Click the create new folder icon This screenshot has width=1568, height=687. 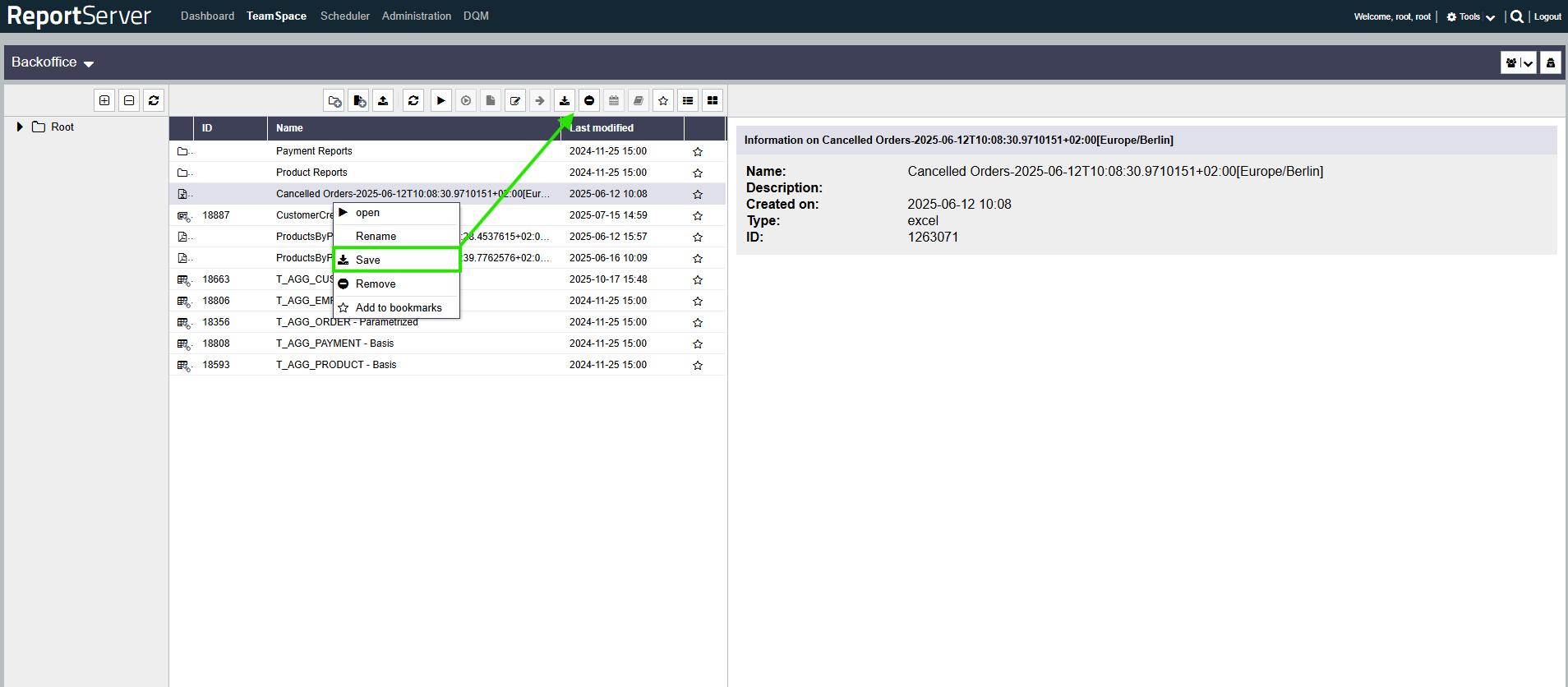[334, 100]
